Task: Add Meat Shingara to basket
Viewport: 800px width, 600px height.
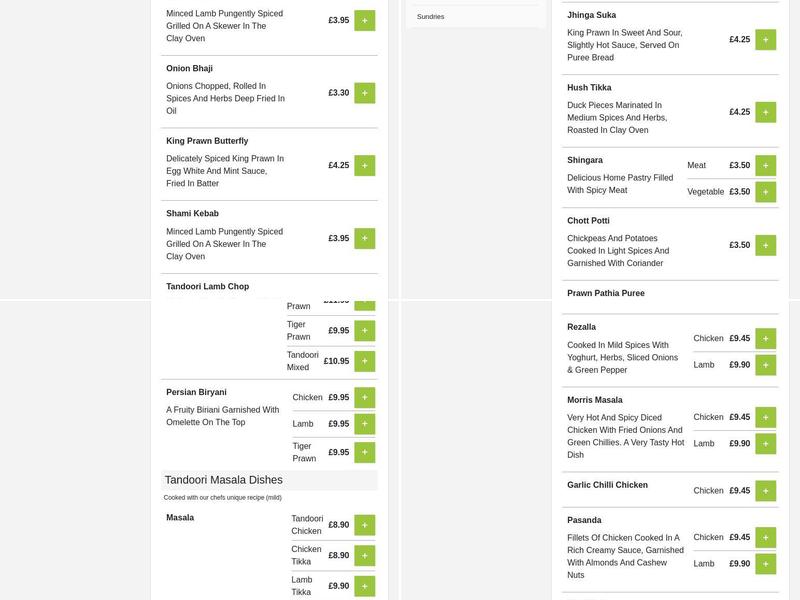Action: (765, 166)
